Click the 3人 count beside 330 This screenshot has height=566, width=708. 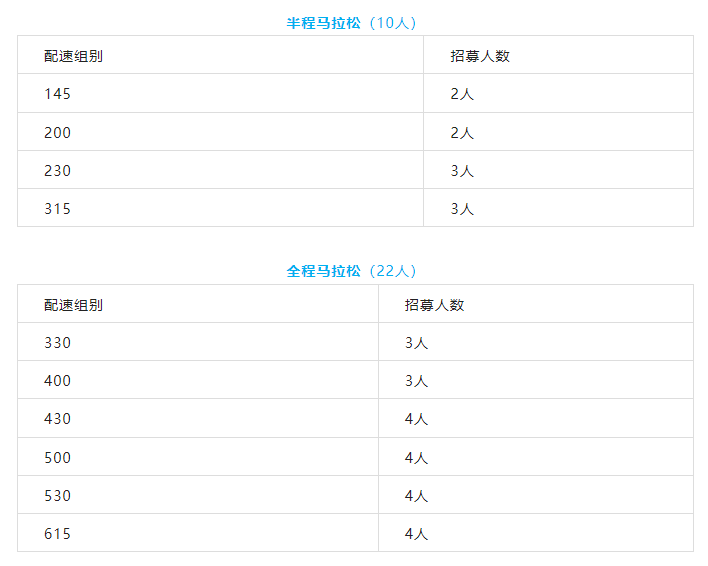[x=417, y=343]
